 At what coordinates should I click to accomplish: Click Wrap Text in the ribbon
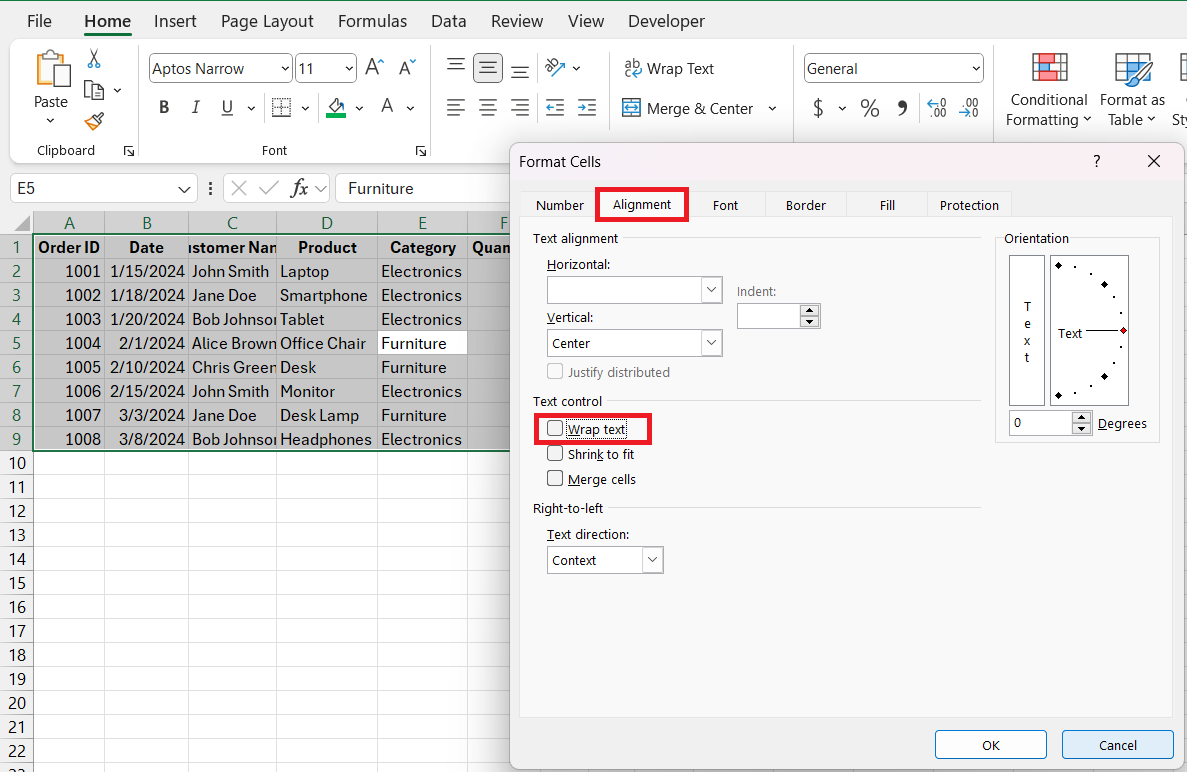[669, 68]
